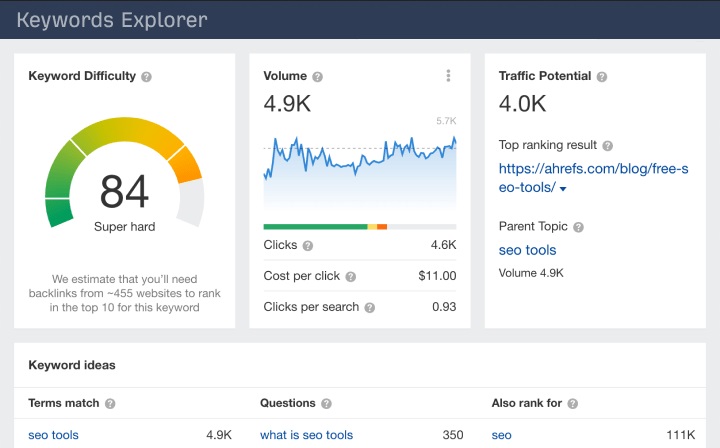Screen dimensions: 720x448
Task: Click help icon next to Keyword Difficulty
Action: (147, 77)
